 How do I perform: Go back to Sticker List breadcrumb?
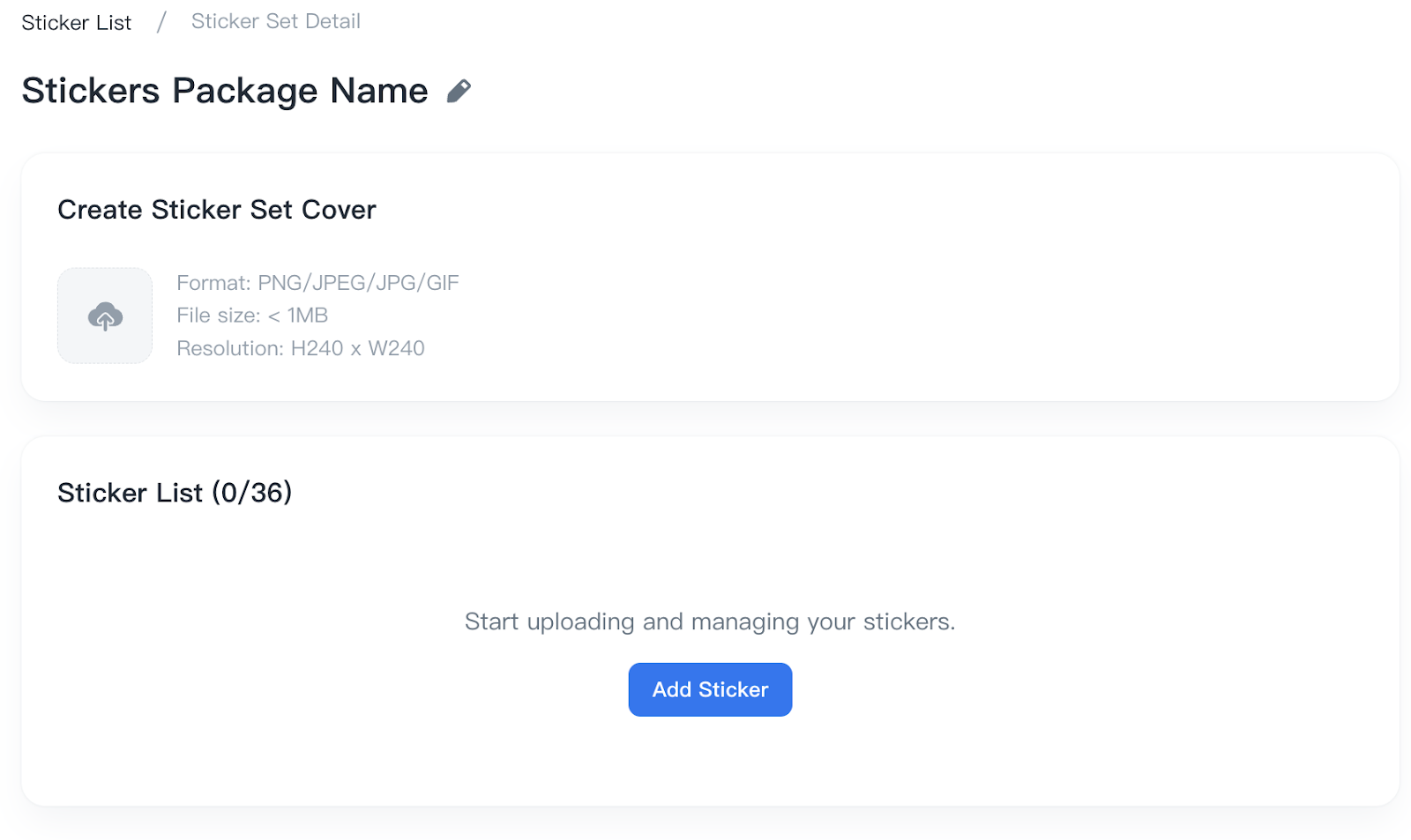[x=77, y=23]
